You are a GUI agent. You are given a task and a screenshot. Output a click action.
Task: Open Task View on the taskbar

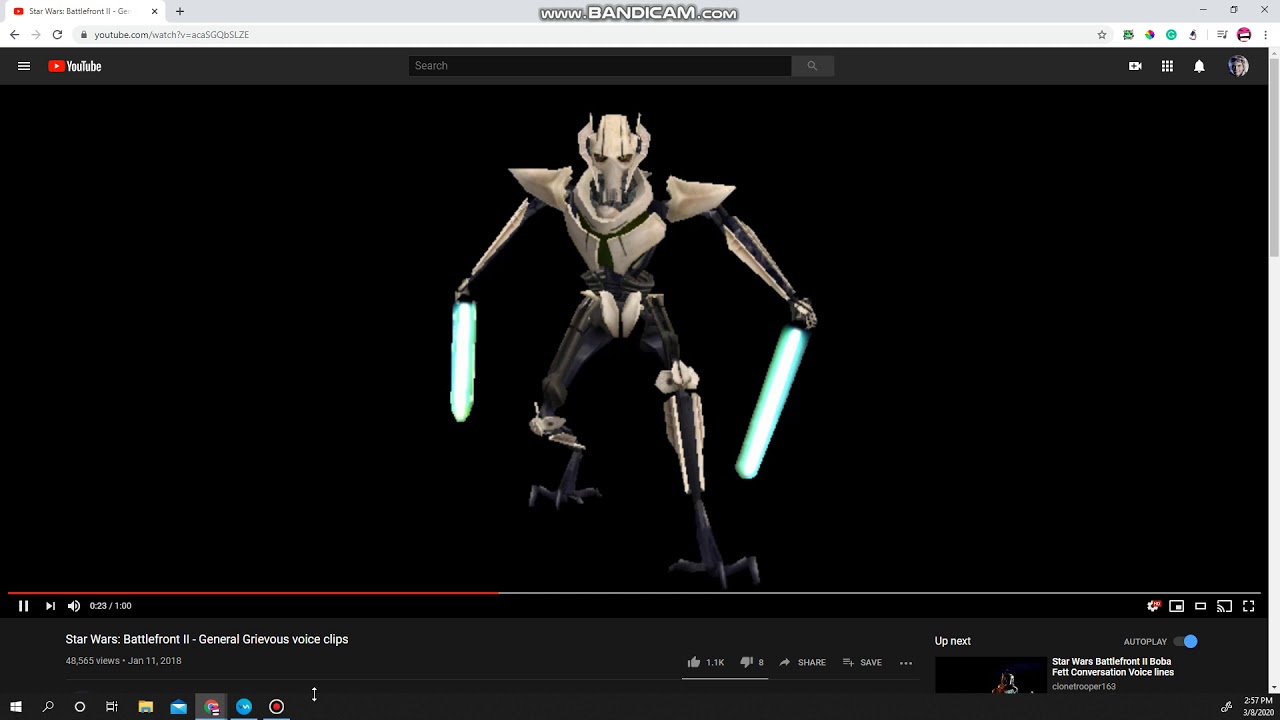pos(112,707)
